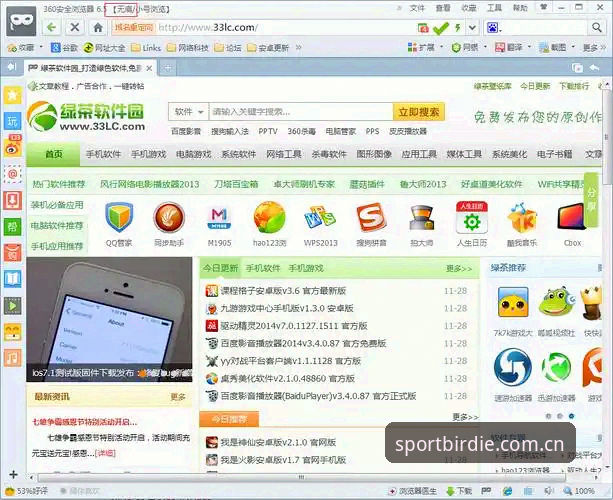Open the 查看 menu
The height and width of the screenshot is (500, 613).
tap(443, 8)
